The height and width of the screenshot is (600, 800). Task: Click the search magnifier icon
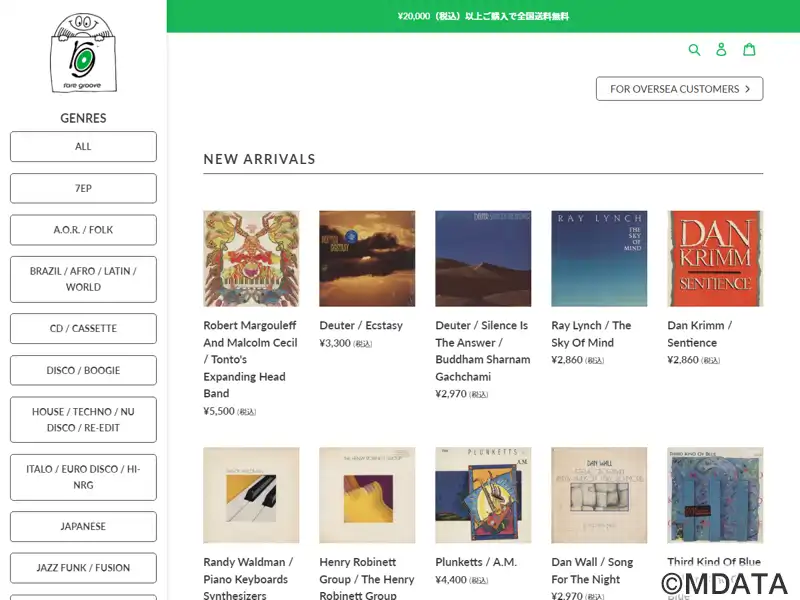click(x=695, y=49)
